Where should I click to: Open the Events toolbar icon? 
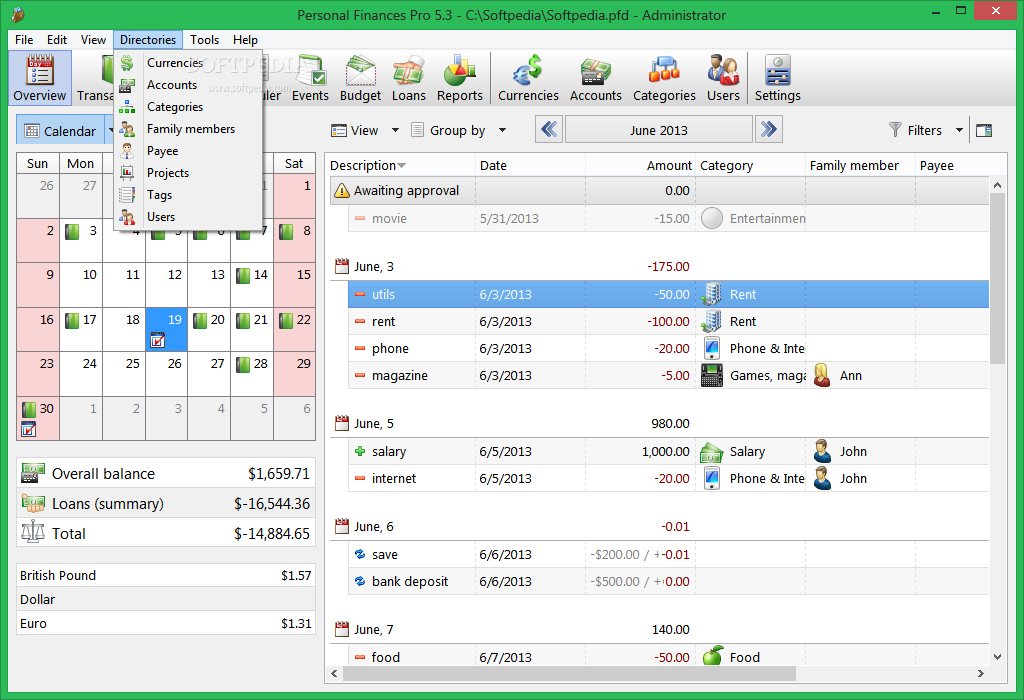[x=310, y=78]
